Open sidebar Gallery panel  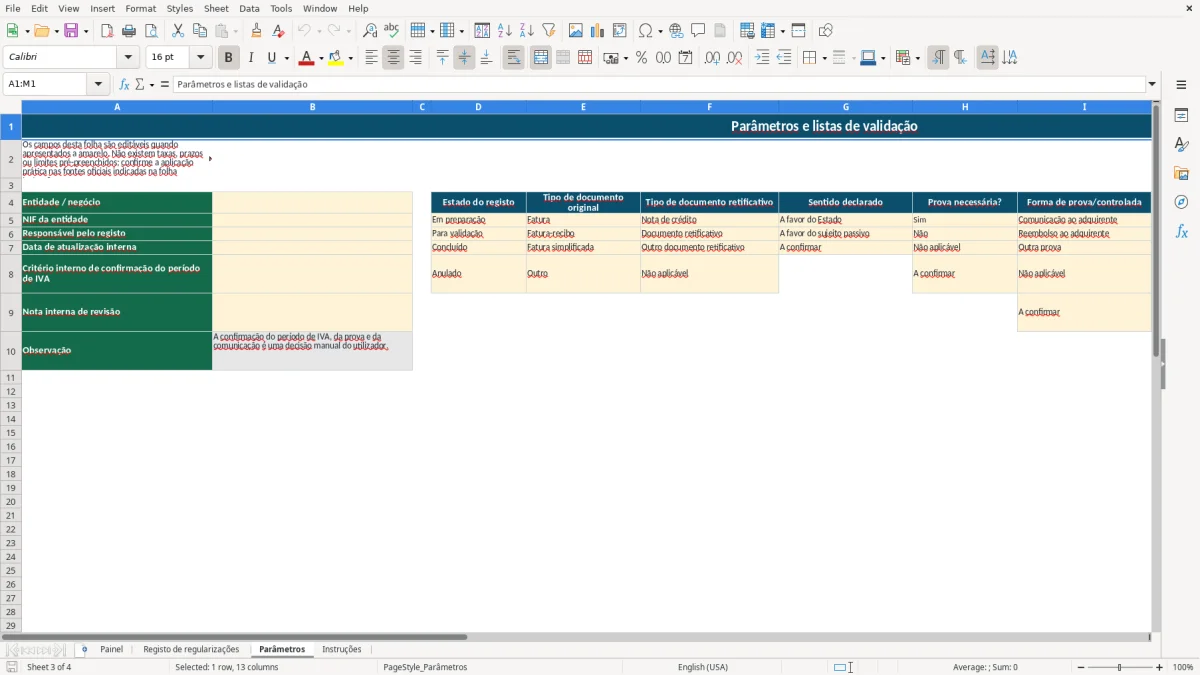tap(1181, 173)
